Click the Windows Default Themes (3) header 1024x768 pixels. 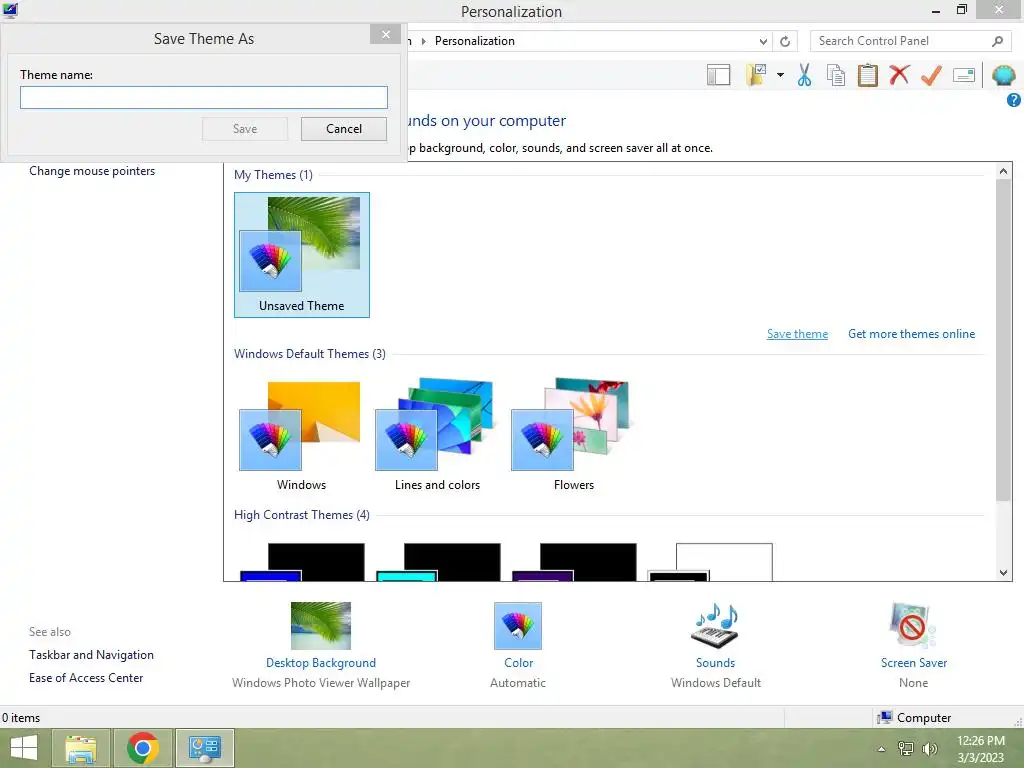[x=310, y=354]
